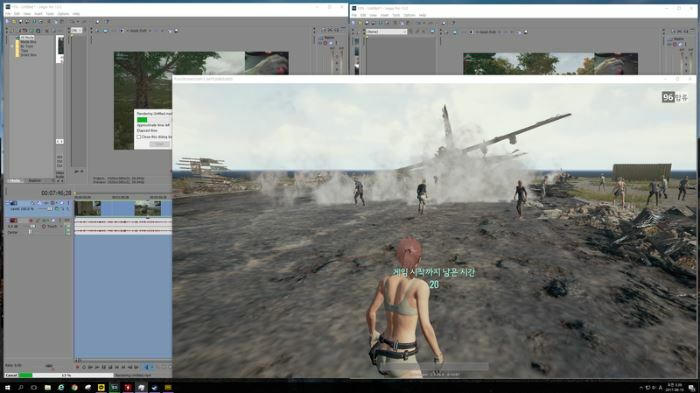Expand the media bins tree node

(x=12, y=46)
